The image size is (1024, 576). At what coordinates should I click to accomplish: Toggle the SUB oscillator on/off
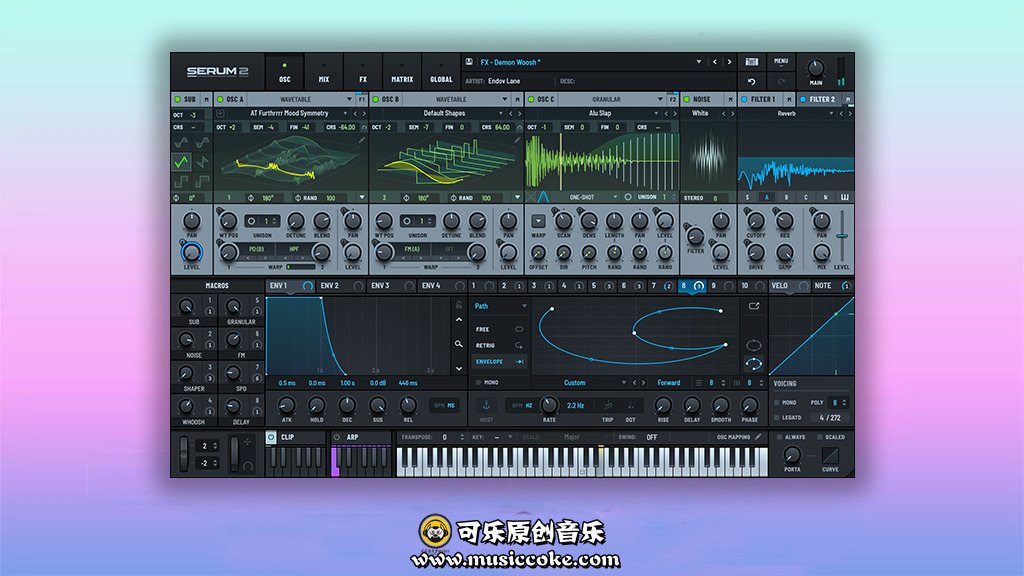click(x=177, y=99)
